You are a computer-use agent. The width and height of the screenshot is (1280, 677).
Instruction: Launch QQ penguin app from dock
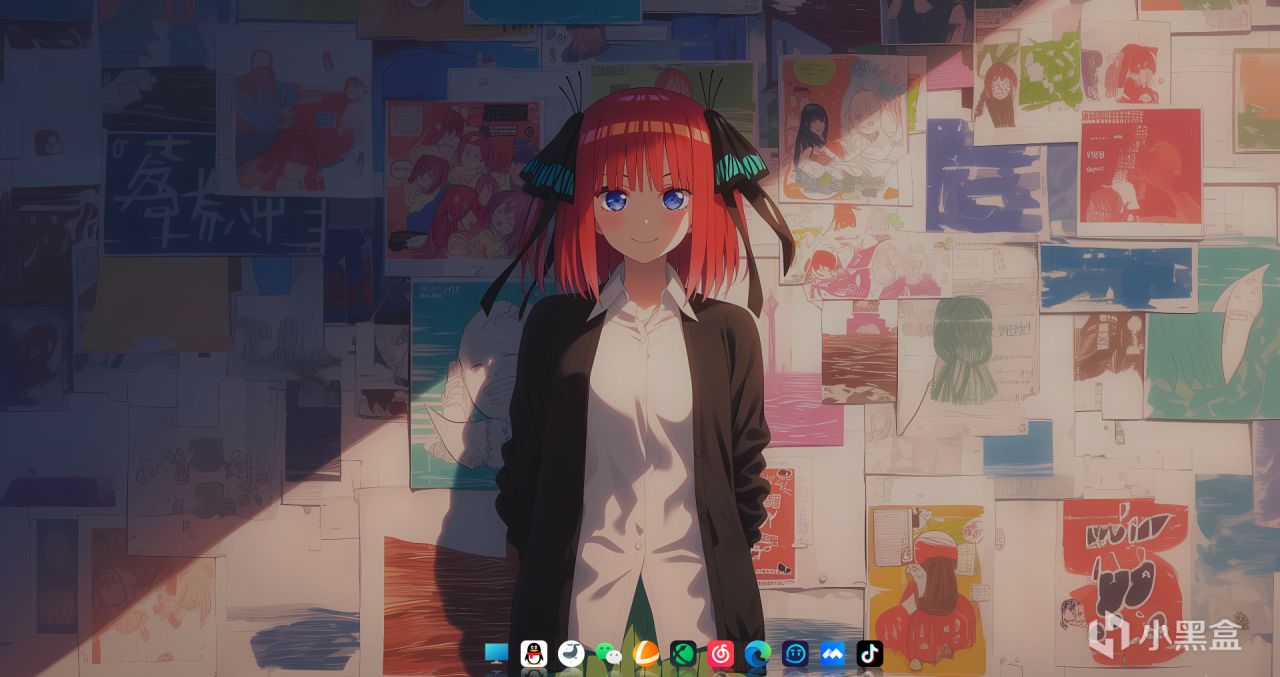tap(534, 654)
